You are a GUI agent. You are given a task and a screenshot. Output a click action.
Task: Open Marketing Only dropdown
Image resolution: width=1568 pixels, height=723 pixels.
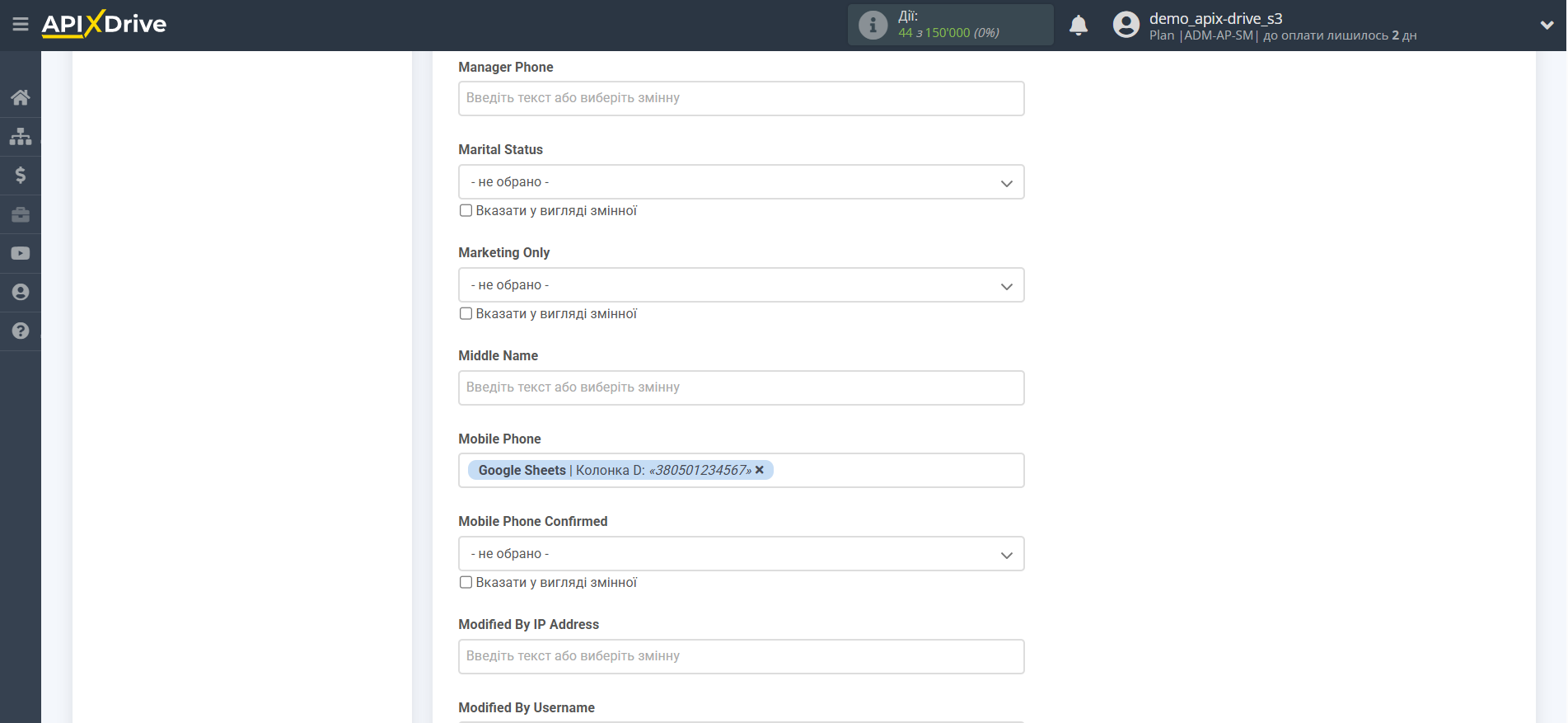tap(741, 285)
